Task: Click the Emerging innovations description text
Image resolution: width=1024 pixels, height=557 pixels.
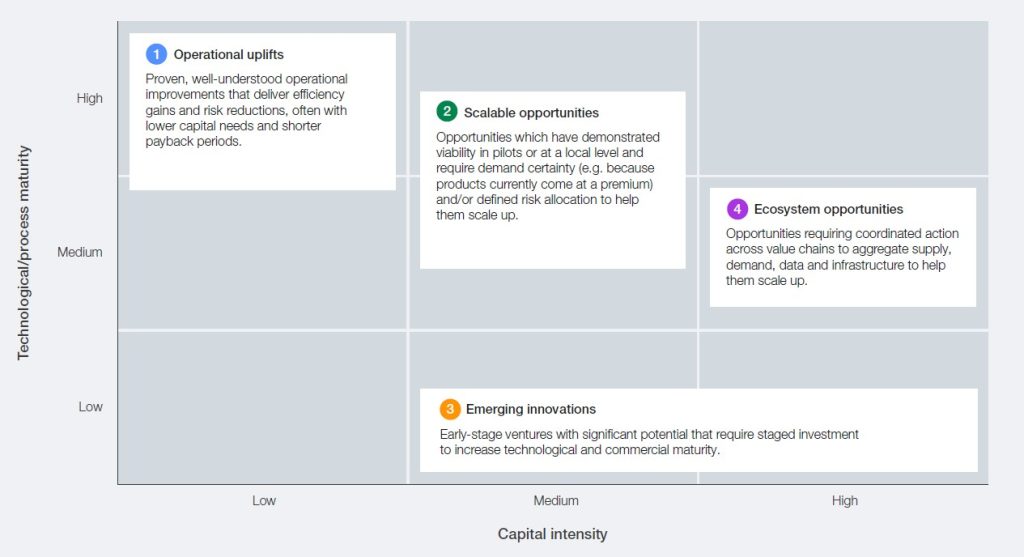Action: [648, 442]
